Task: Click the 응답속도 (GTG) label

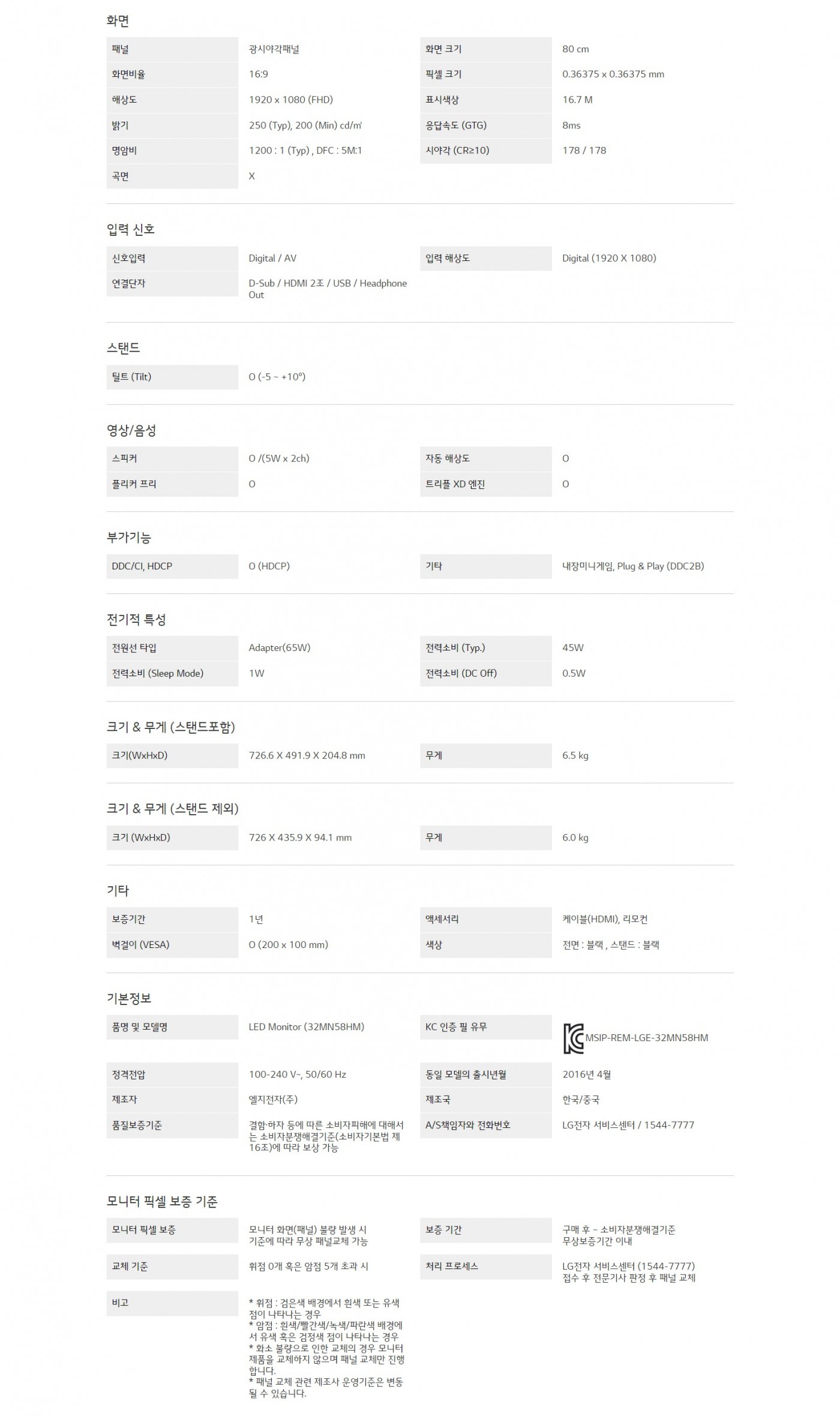Action: [456, 125]
